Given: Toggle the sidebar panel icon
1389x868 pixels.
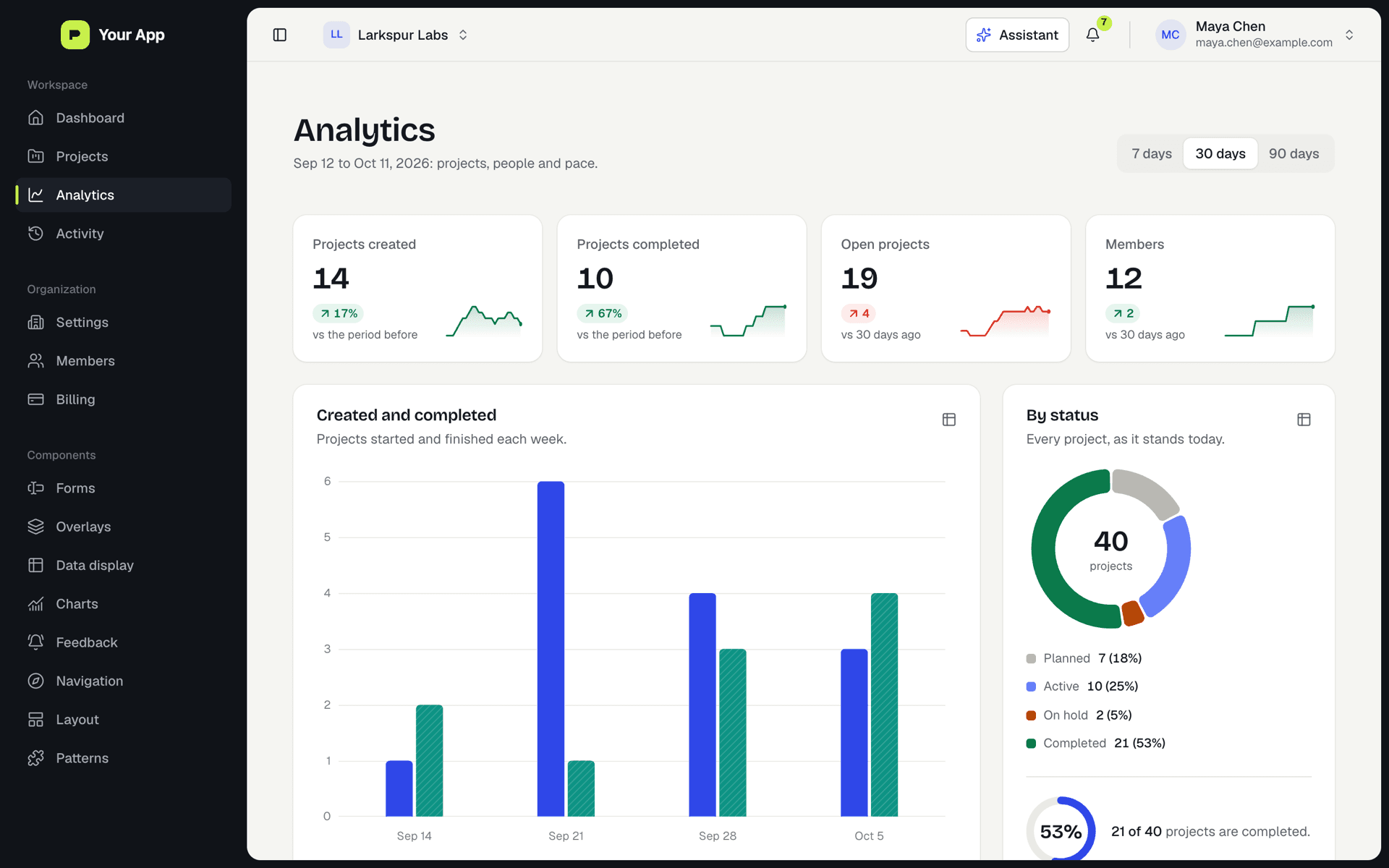Looking at the screenshot, I should click(280, 35).
